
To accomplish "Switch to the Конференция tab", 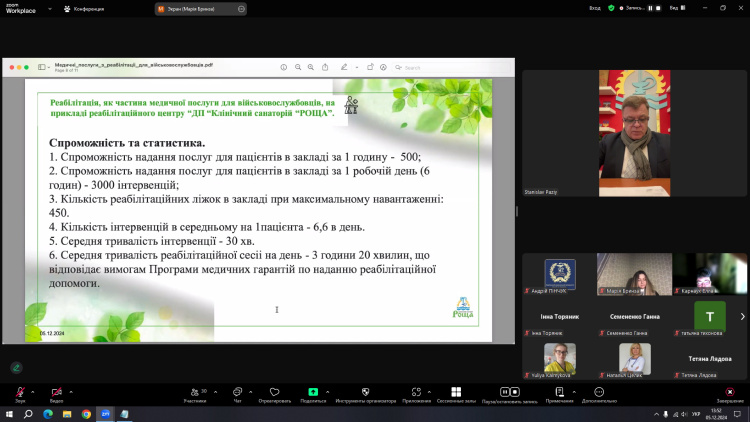I will pyautogui.click(x=84, y=9).
